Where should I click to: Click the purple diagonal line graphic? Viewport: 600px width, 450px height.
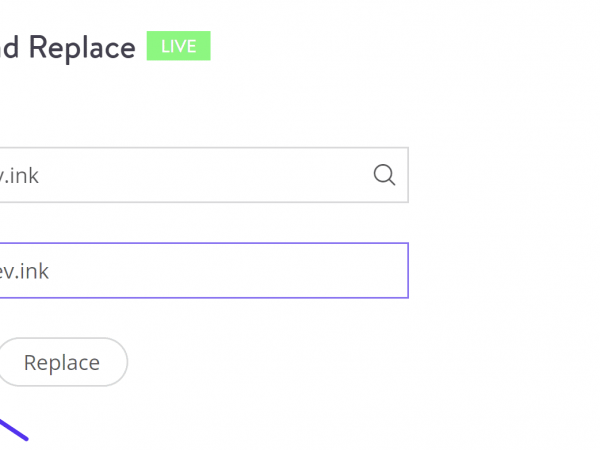pyautogui.click(x=13, y=429)
